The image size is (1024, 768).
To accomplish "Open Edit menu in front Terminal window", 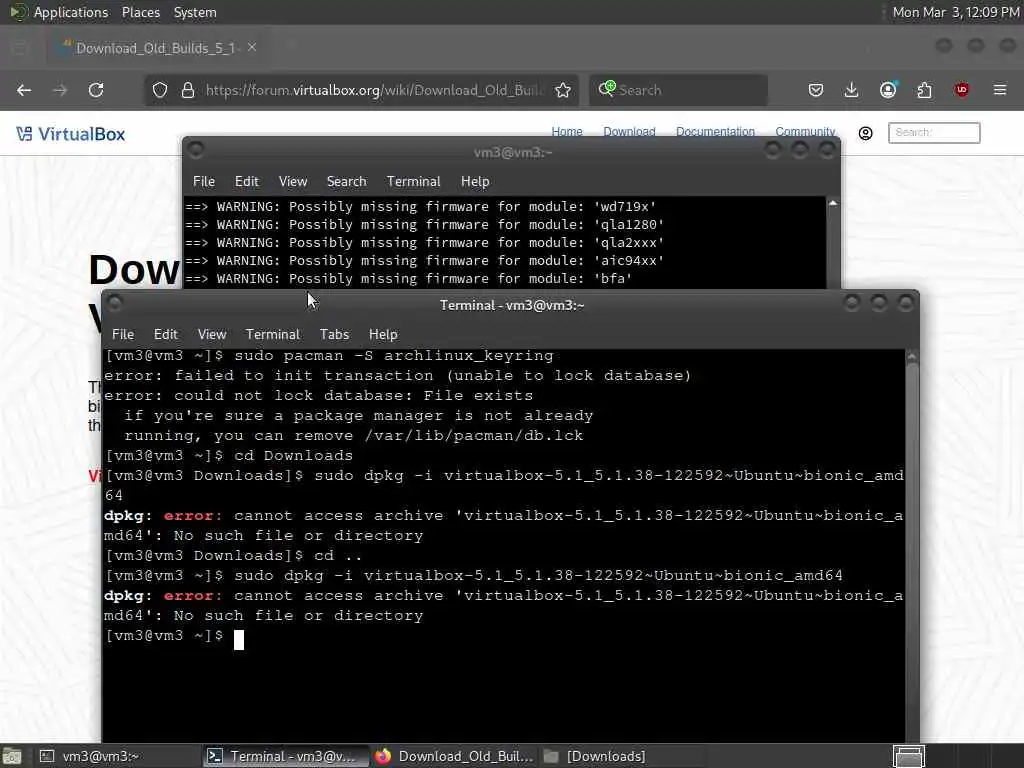I will coord(165,334).
